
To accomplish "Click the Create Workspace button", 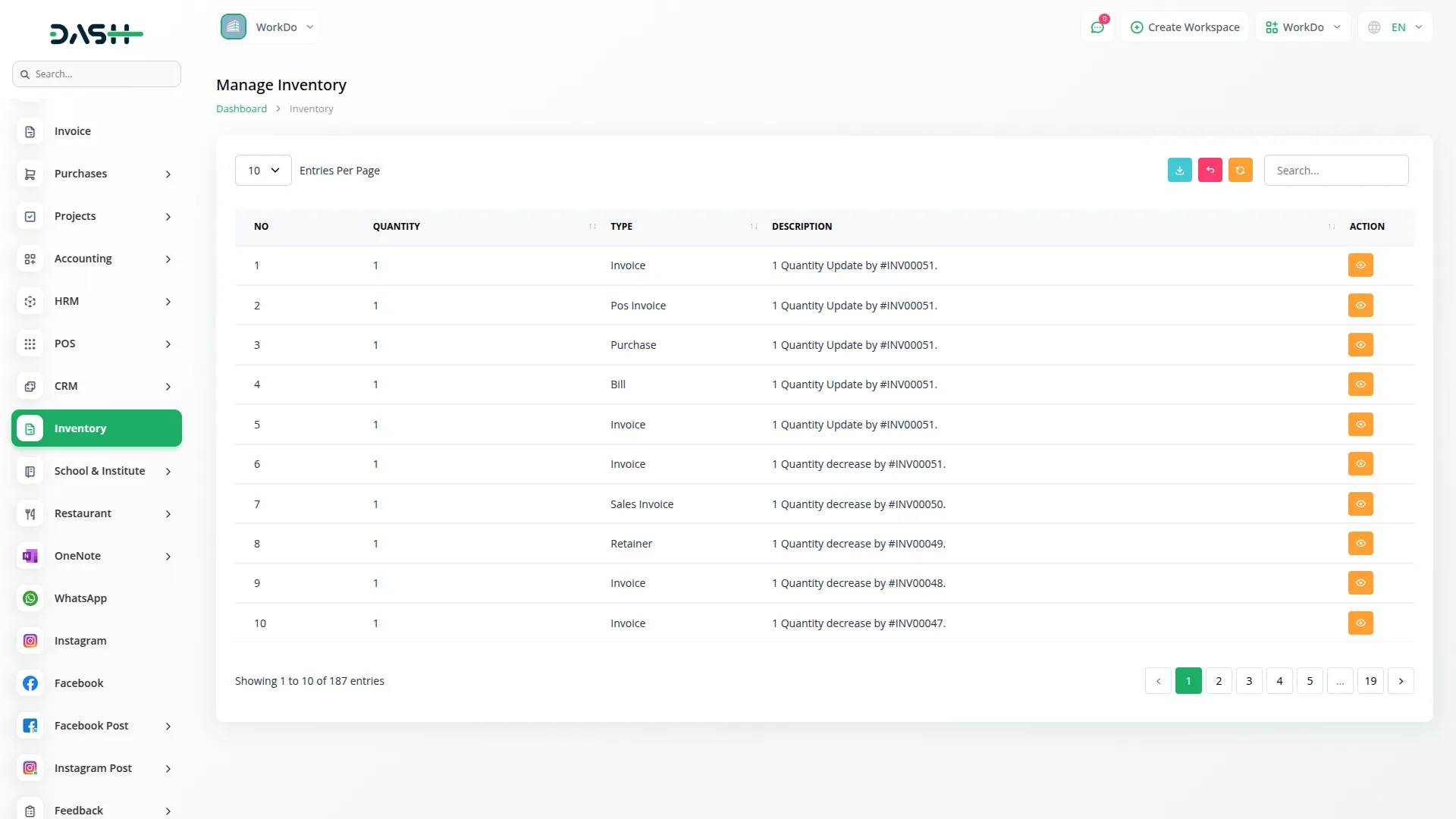I will tap(1185, 27).
